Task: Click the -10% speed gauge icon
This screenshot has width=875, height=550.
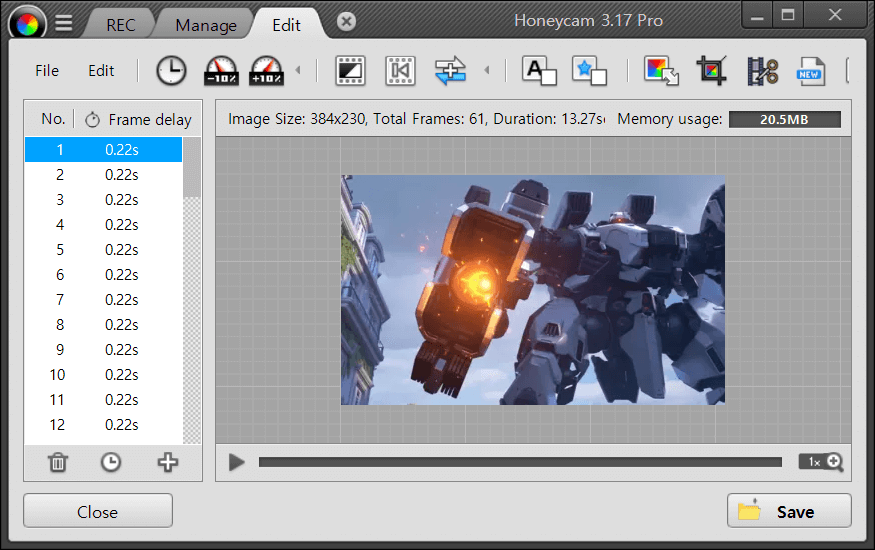Action: tap(221, 71)
